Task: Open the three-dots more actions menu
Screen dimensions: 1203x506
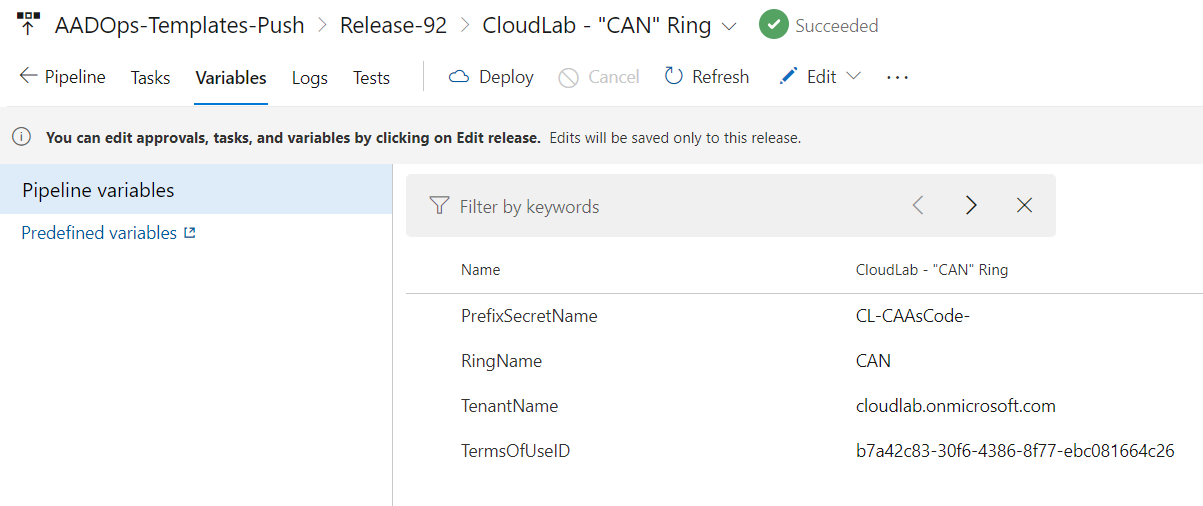Action: click(898, 77)
